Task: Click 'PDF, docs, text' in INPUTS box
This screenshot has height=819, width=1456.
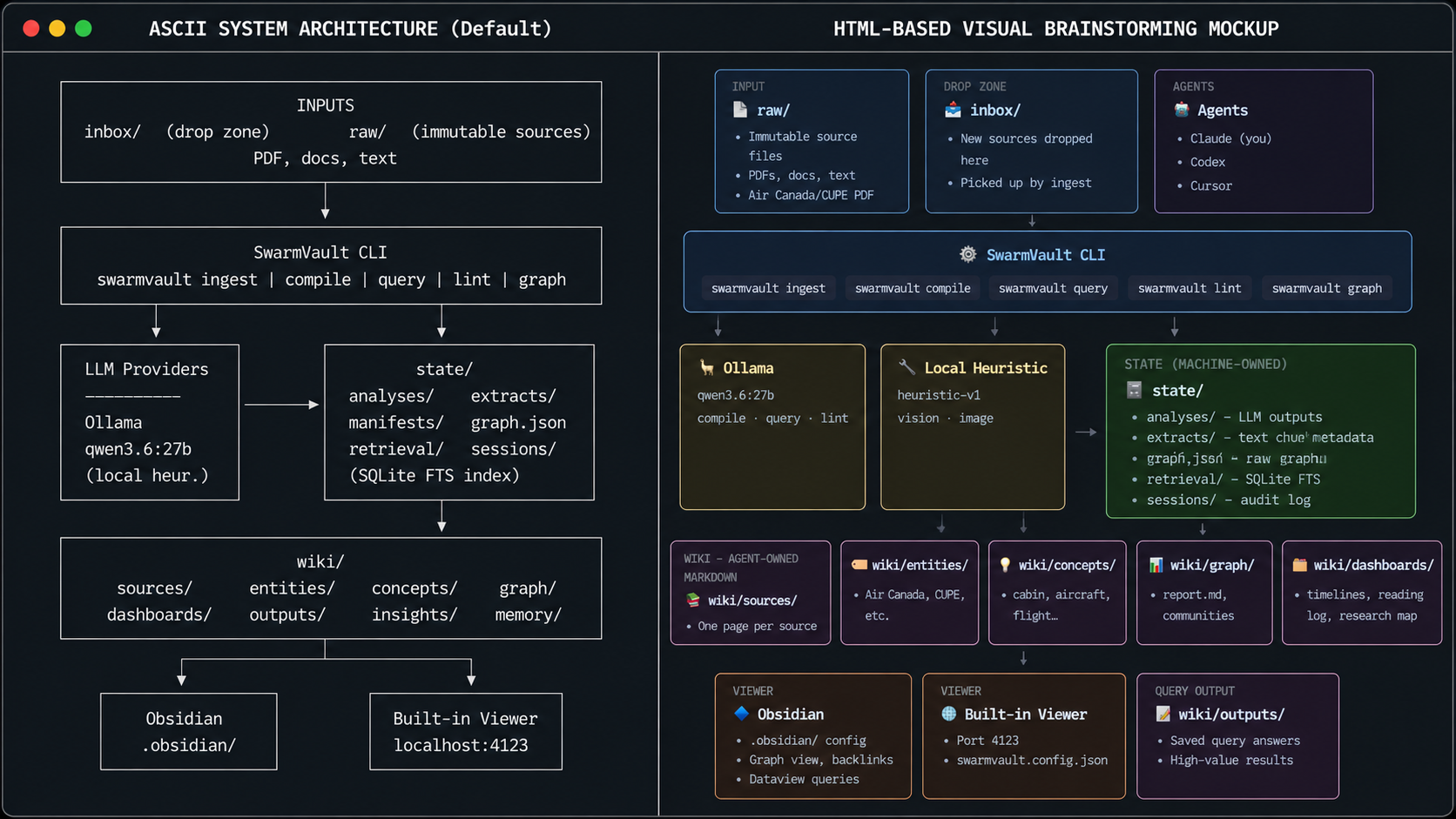Action: tap(325, 158)
